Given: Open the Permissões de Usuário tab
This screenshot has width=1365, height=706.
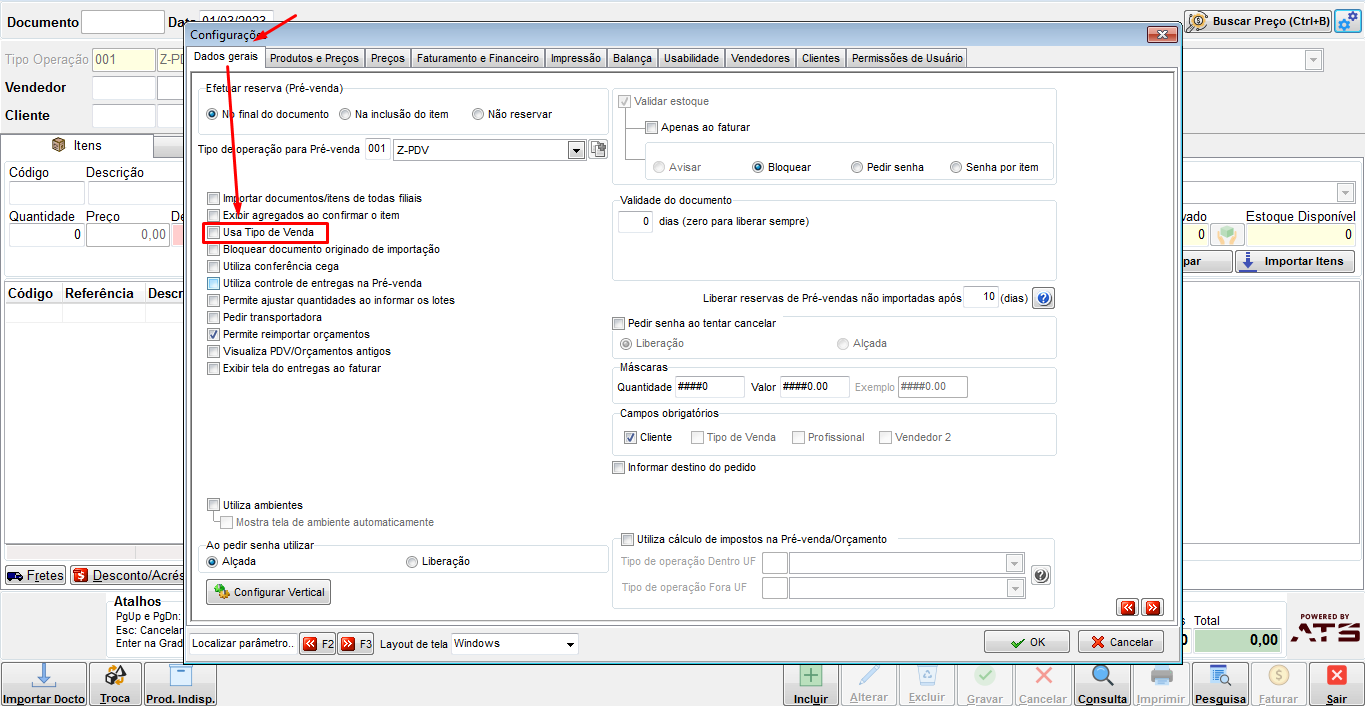Looking at the screenshot, I should pyautogui.click(x=906, y=58).
